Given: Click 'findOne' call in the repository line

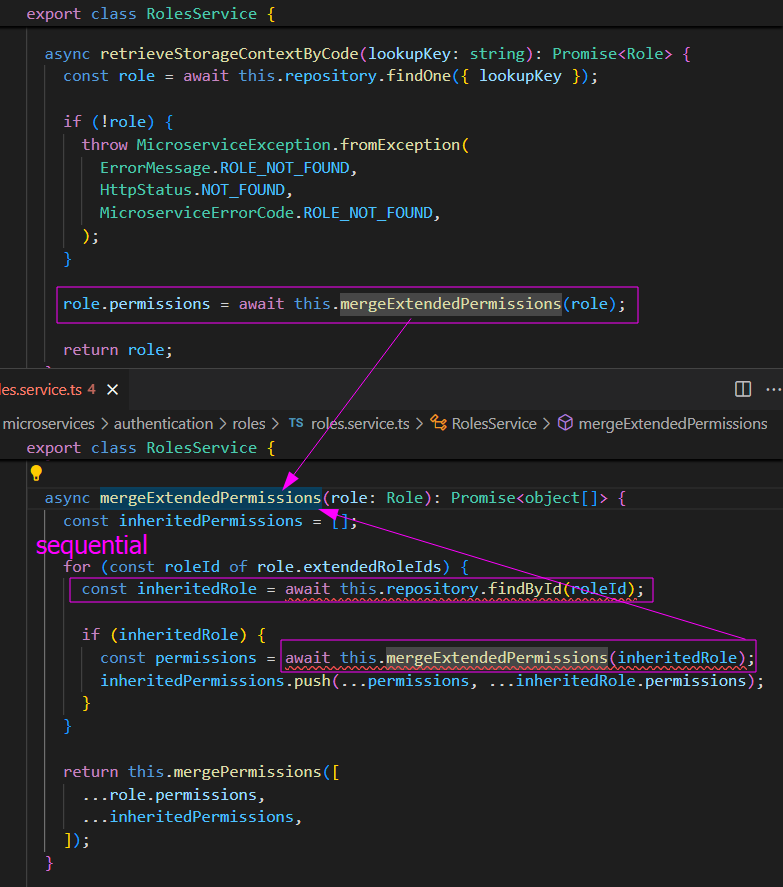Looking at the screenshot, I should coord(419,76).
